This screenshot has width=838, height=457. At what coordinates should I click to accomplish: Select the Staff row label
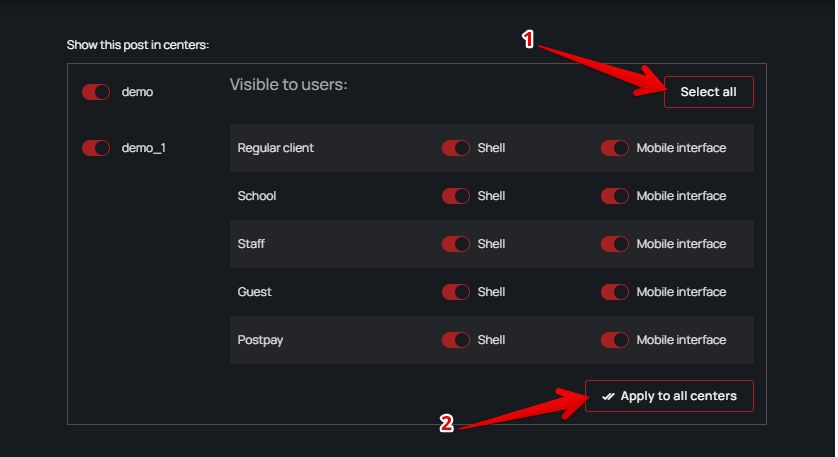[x=251, y=244]
